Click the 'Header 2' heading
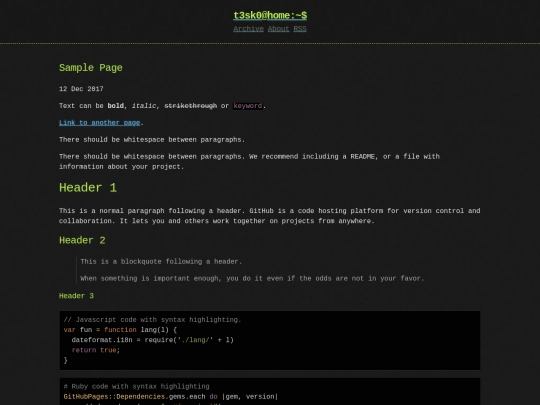Viewport: 540px width, 405px height. click(82, 240)
